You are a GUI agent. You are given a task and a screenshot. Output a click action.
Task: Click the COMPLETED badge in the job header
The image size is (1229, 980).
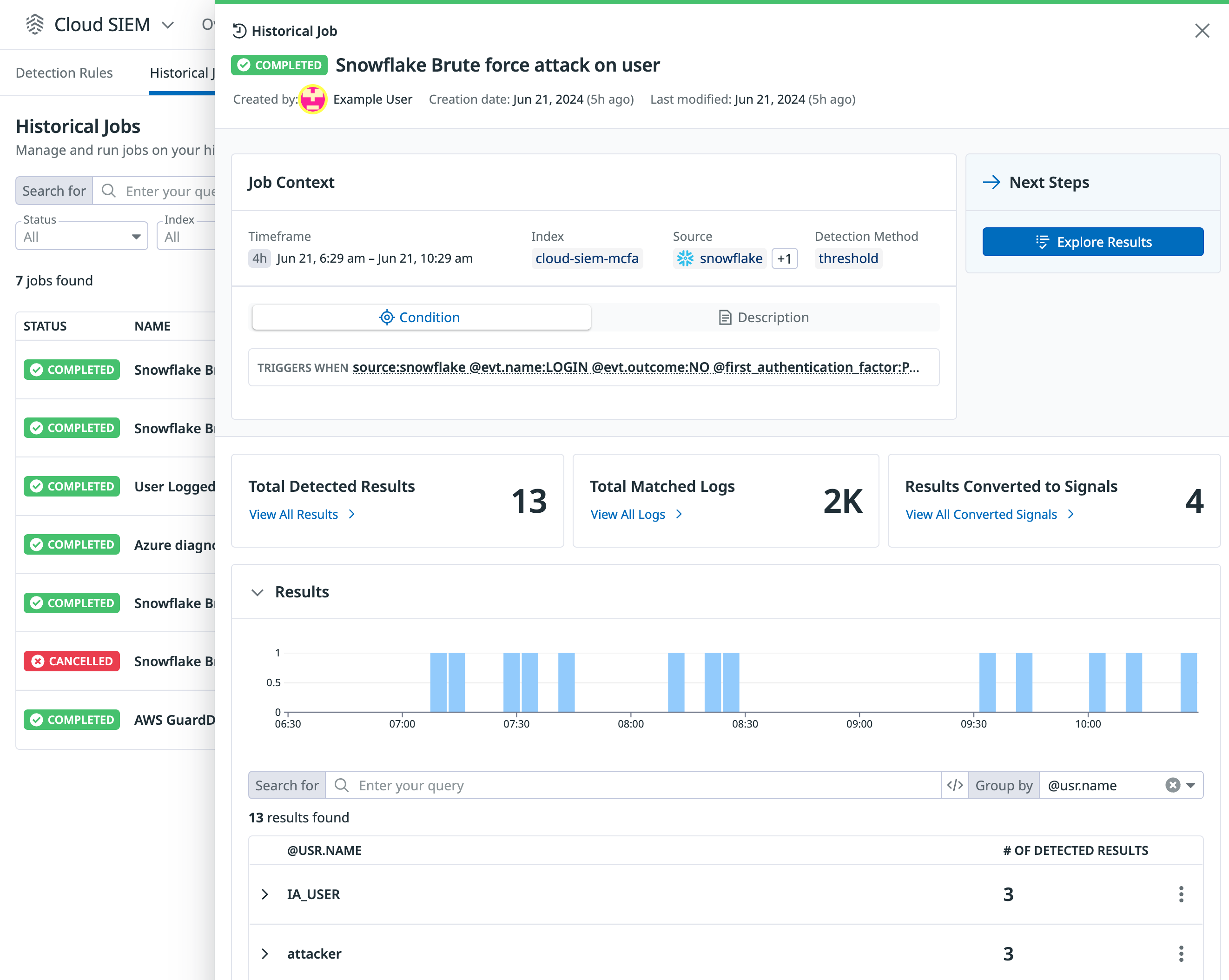click(x=279, y=65)
